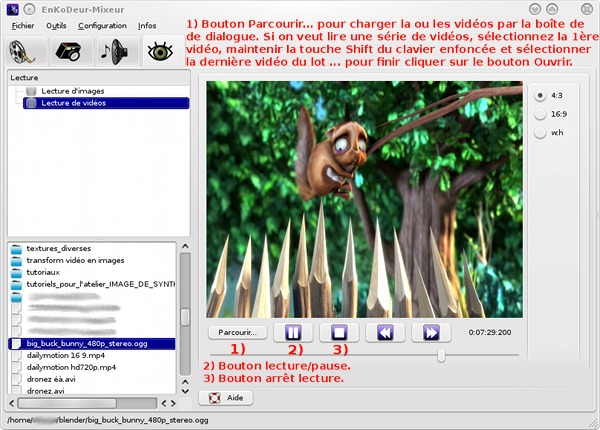Click the lifebuoy icon on Aide button
This screenshot has width=600, height=430.
[x=215, y=398]
